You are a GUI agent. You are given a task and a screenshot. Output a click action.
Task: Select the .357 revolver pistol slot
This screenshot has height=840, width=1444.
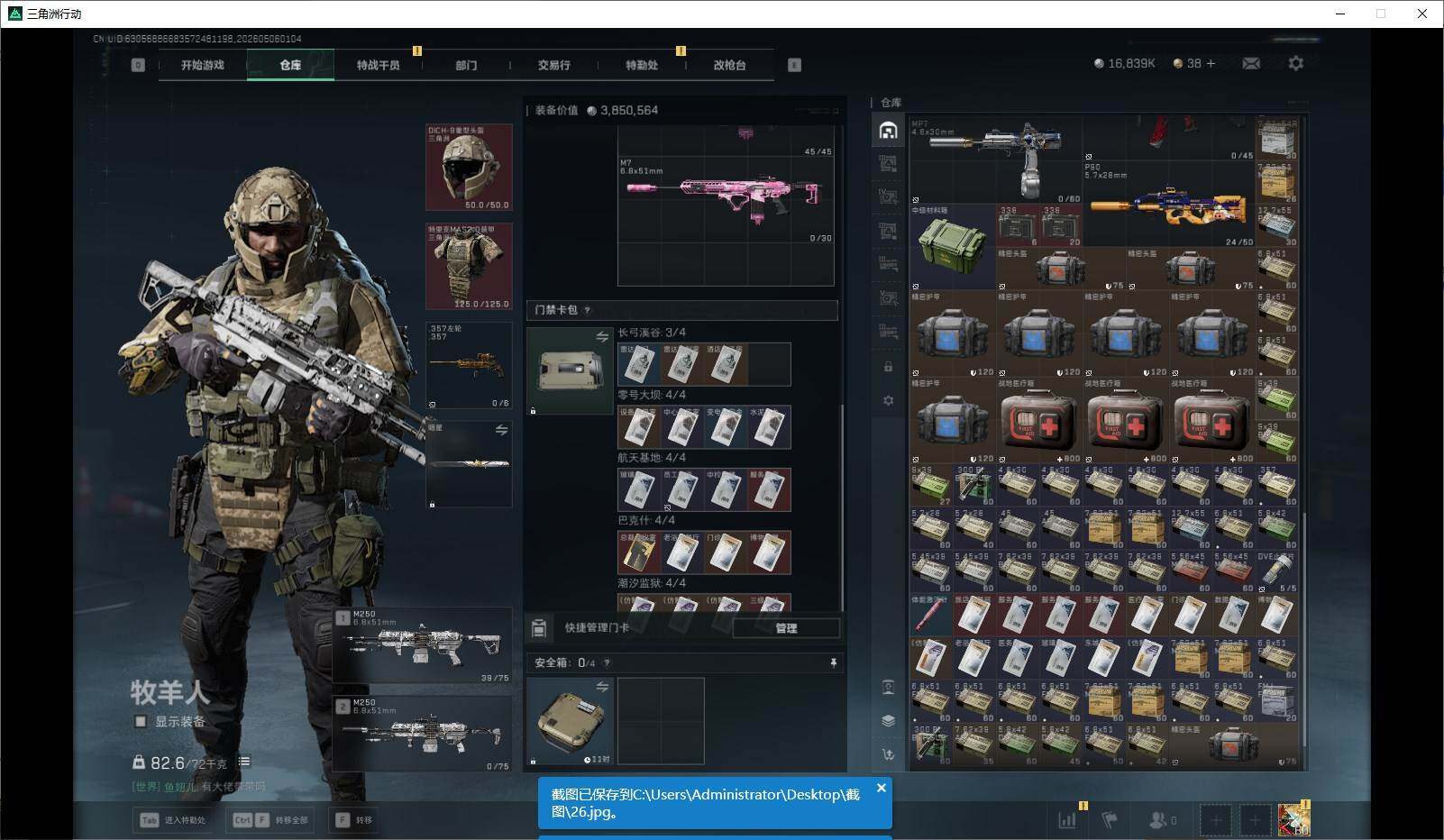pyautogui.click(x=469, y=366)
